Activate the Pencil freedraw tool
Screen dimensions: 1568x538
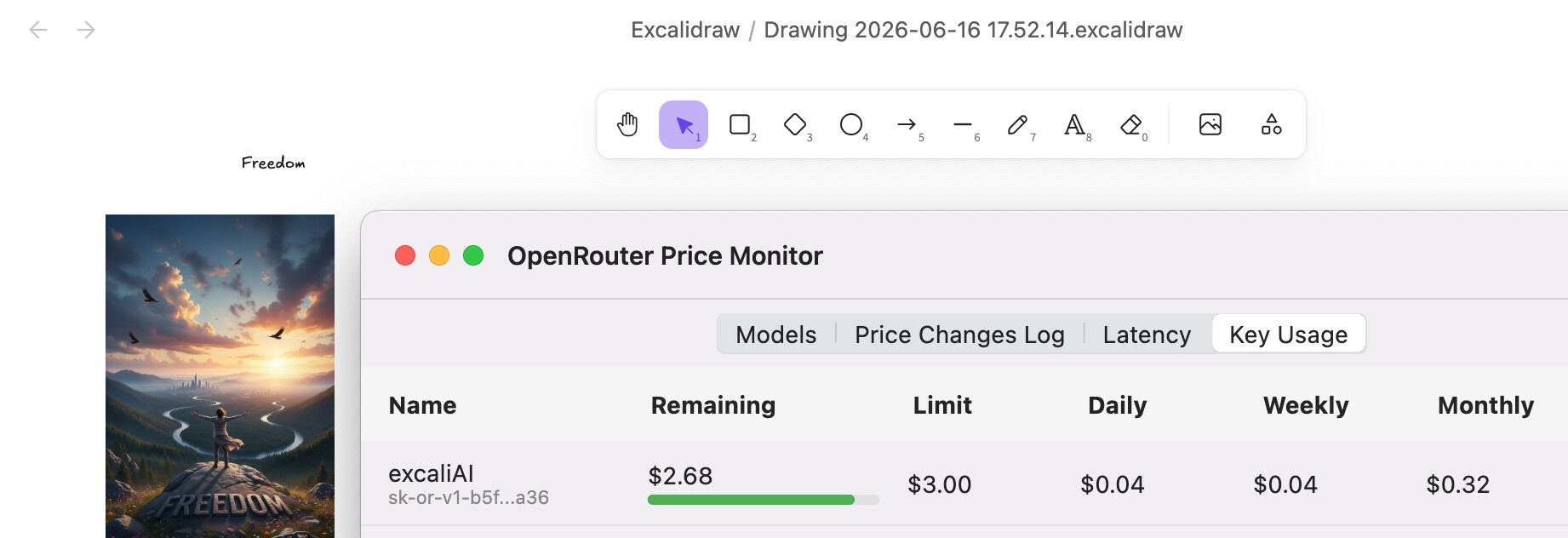(1018, 124)
